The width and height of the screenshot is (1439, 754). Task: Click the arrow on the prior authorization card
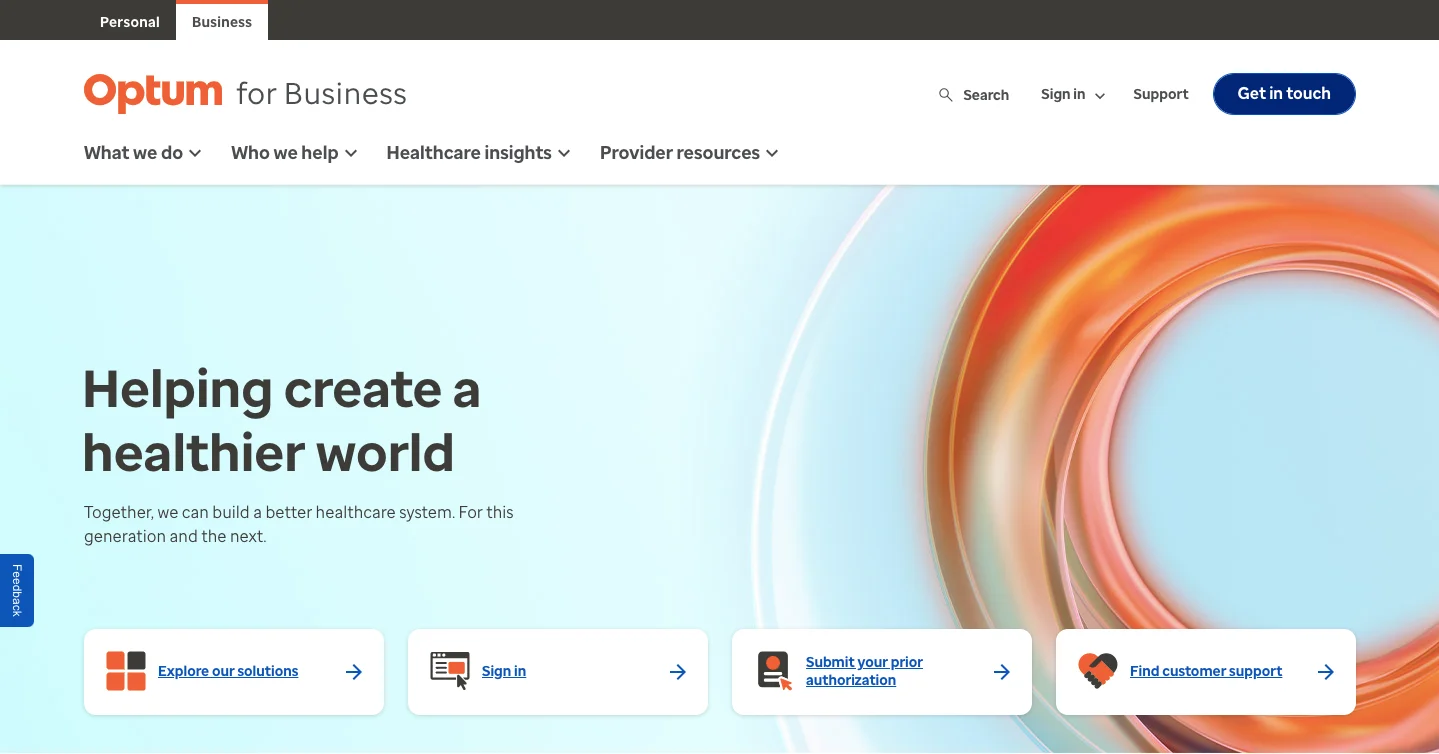[x=1001, y=671]
